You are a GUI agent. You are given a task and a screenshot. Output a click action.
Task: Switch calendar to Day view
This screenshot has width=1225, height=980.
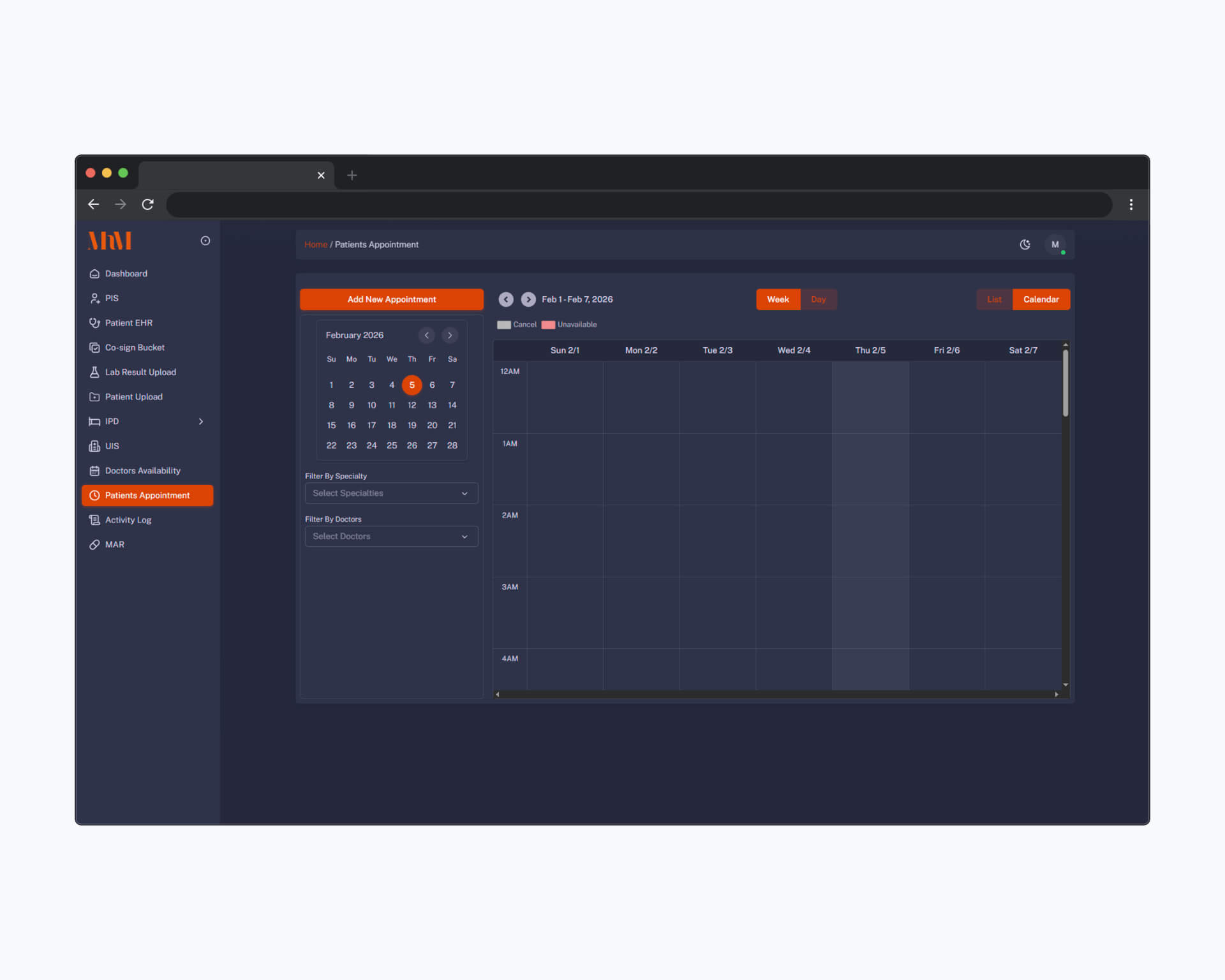pos(818,299)
